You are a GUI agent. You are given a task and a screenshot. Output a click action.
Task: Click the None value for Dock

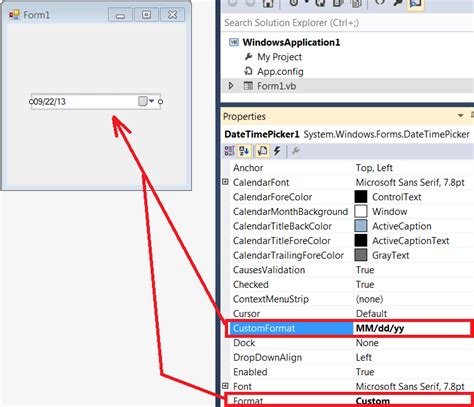click(367, 343)
